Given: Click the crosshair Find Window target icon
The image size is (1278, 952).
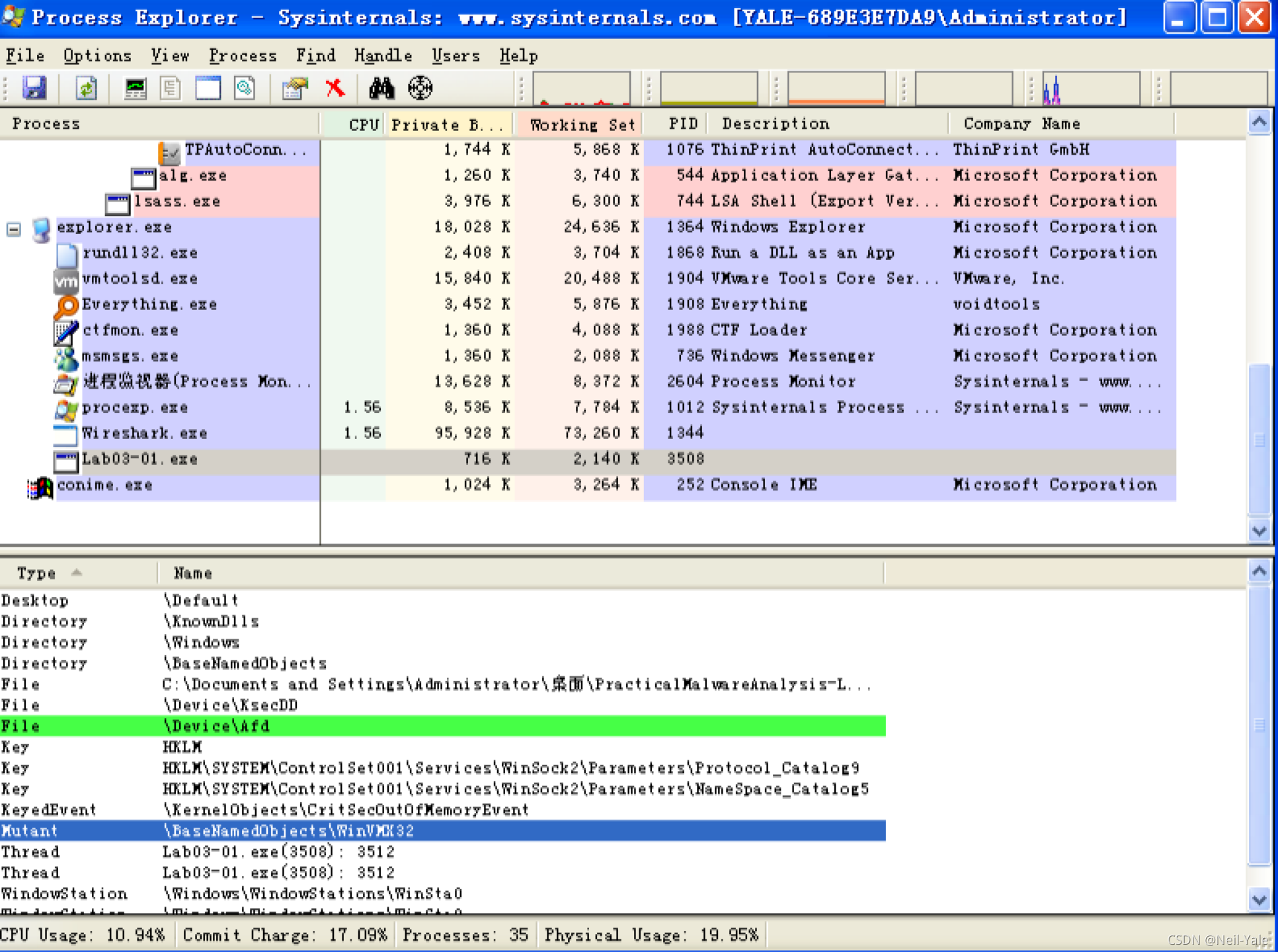Looking at the screenshot, I should (x=420, y=88).
